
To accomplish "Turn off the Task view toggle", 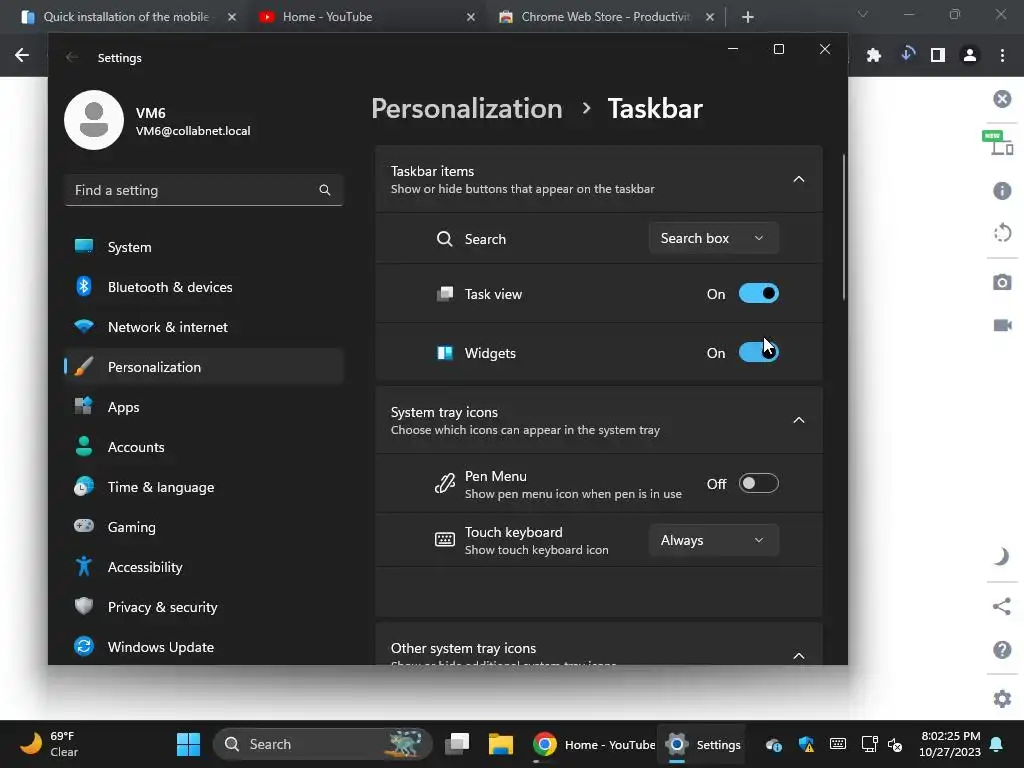I will pyautogui.click(x=758, y=294).
